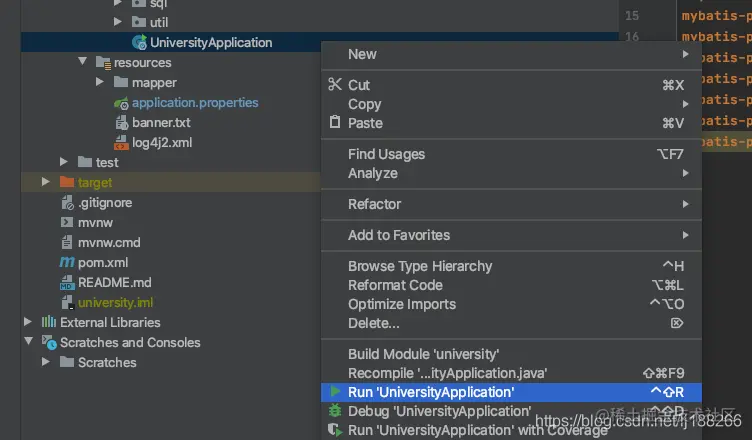Expand the mapper folder

tap(101, 82)
